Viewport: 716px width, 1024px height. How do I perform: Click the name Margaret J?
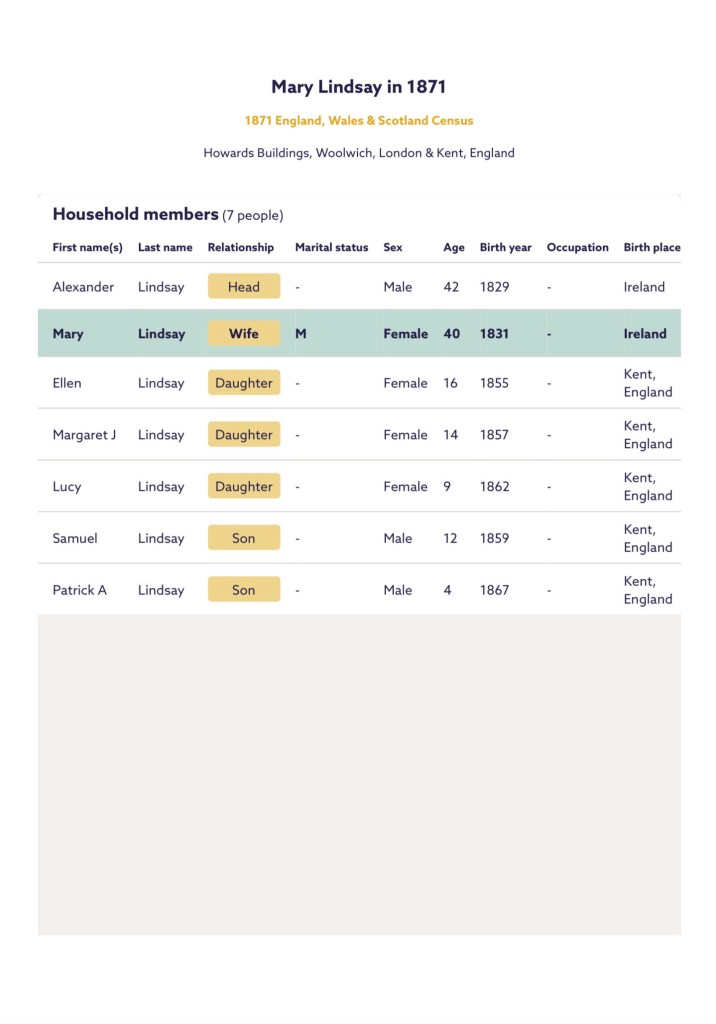(84, 435)
